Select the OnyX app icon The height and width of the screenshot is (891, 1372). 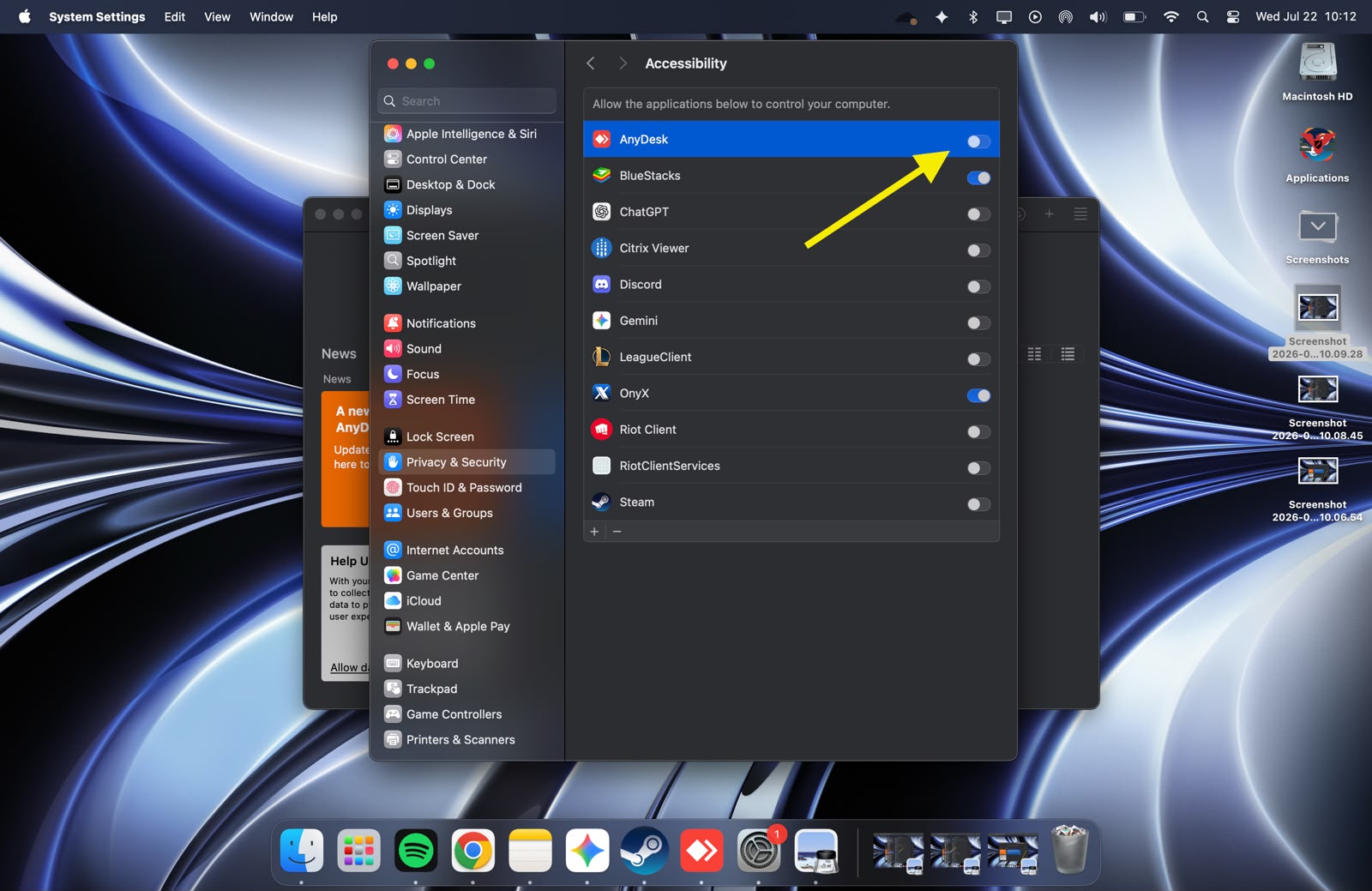(602, 393)
